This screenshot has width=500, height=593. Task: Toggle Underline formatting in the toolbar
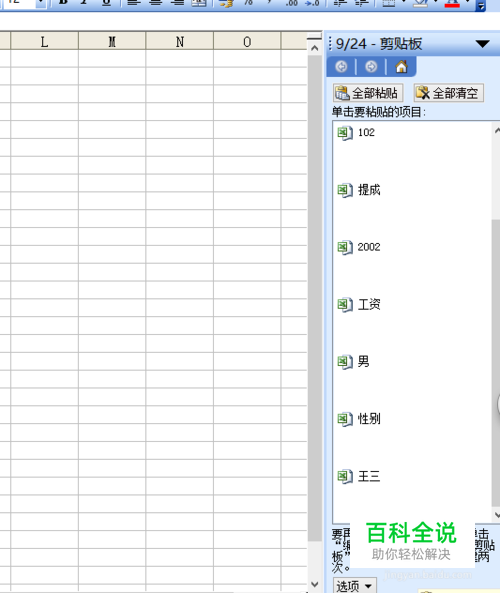(x=107, y=3)
